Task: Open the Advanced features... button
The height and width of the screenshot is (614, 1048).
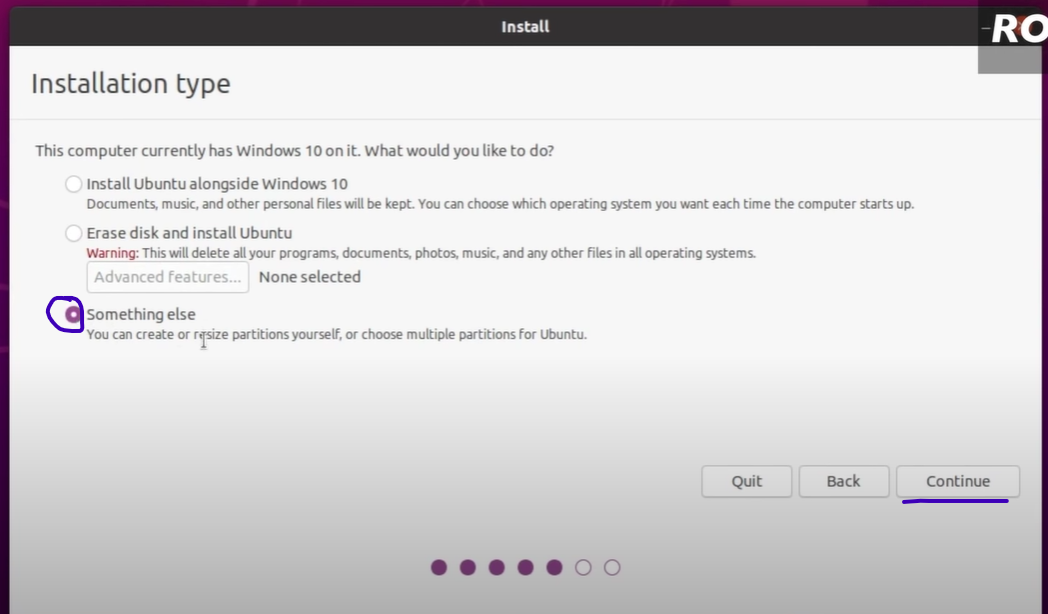Action: point(168,277)
